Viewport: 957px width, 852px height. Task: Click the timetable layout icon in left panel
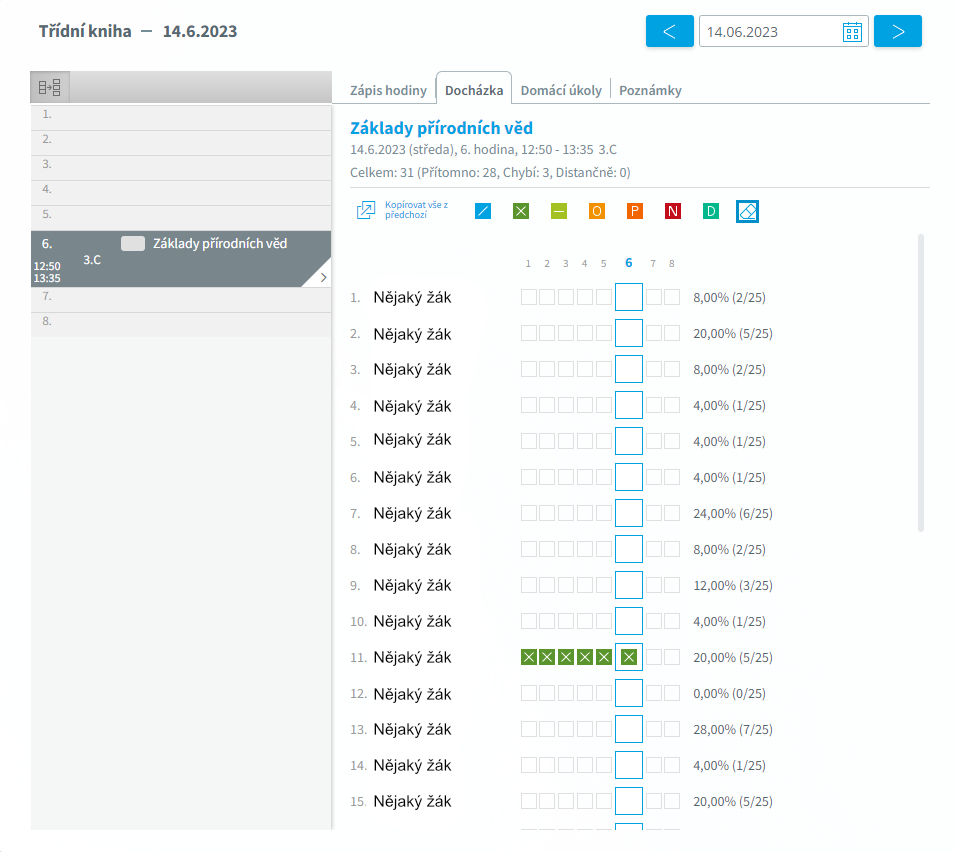pos(50,88)
